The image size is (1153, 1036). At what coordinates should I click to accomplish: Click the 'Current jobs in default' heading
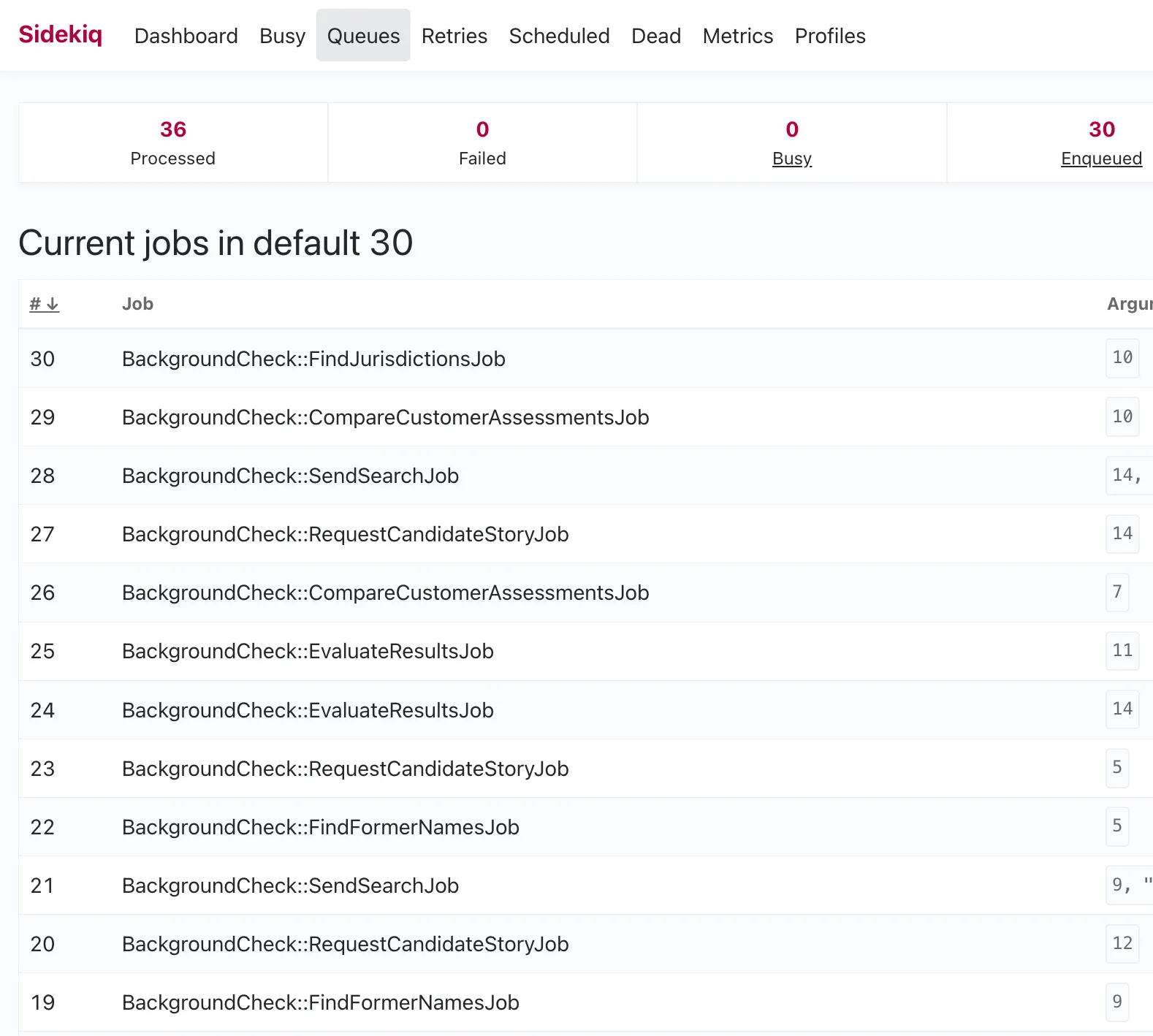216,243
